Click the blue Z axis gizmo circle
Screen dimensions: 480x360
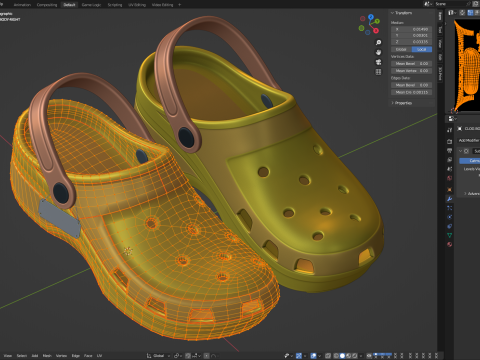[x=371, y=16]
